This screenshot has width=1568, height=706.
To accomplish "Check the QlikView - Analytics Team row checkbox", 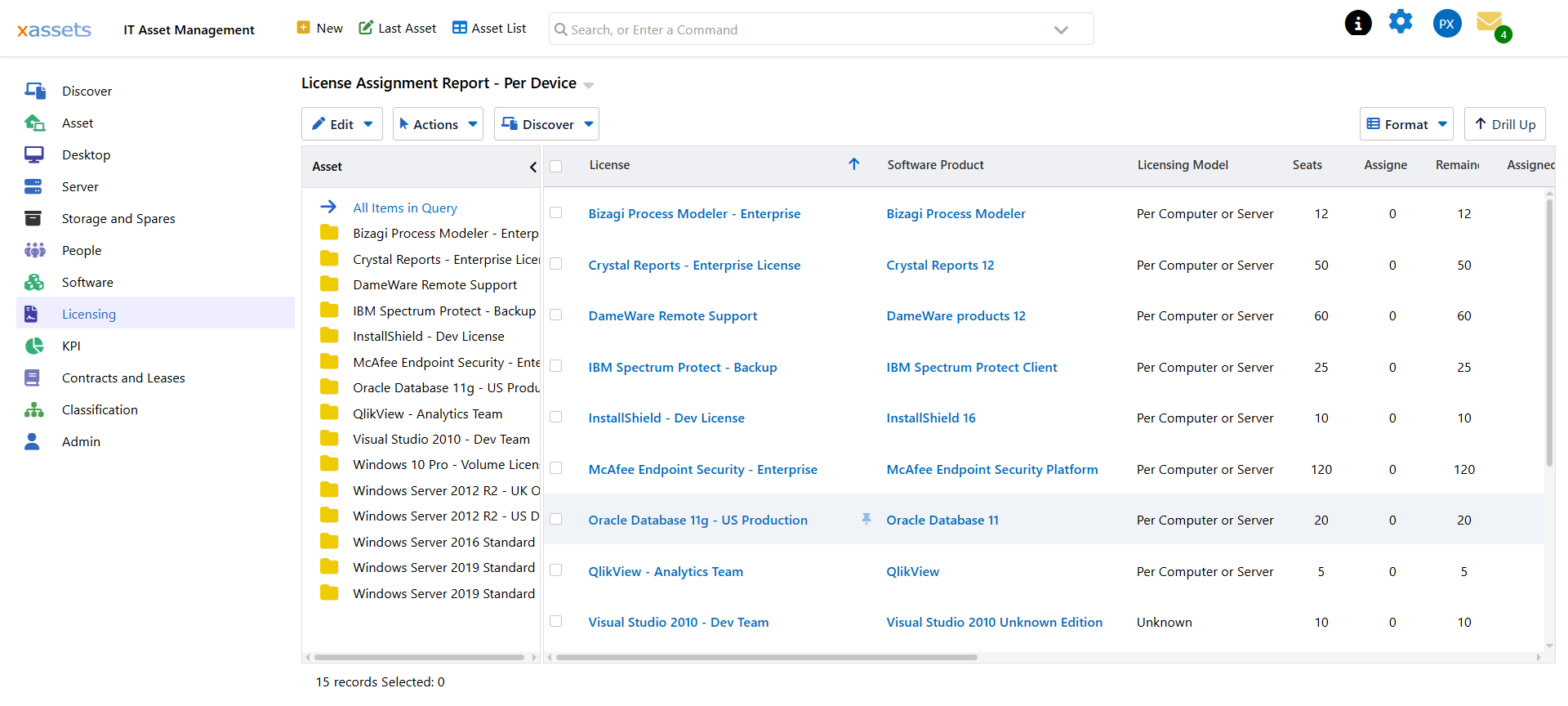I will pos(556,570).
